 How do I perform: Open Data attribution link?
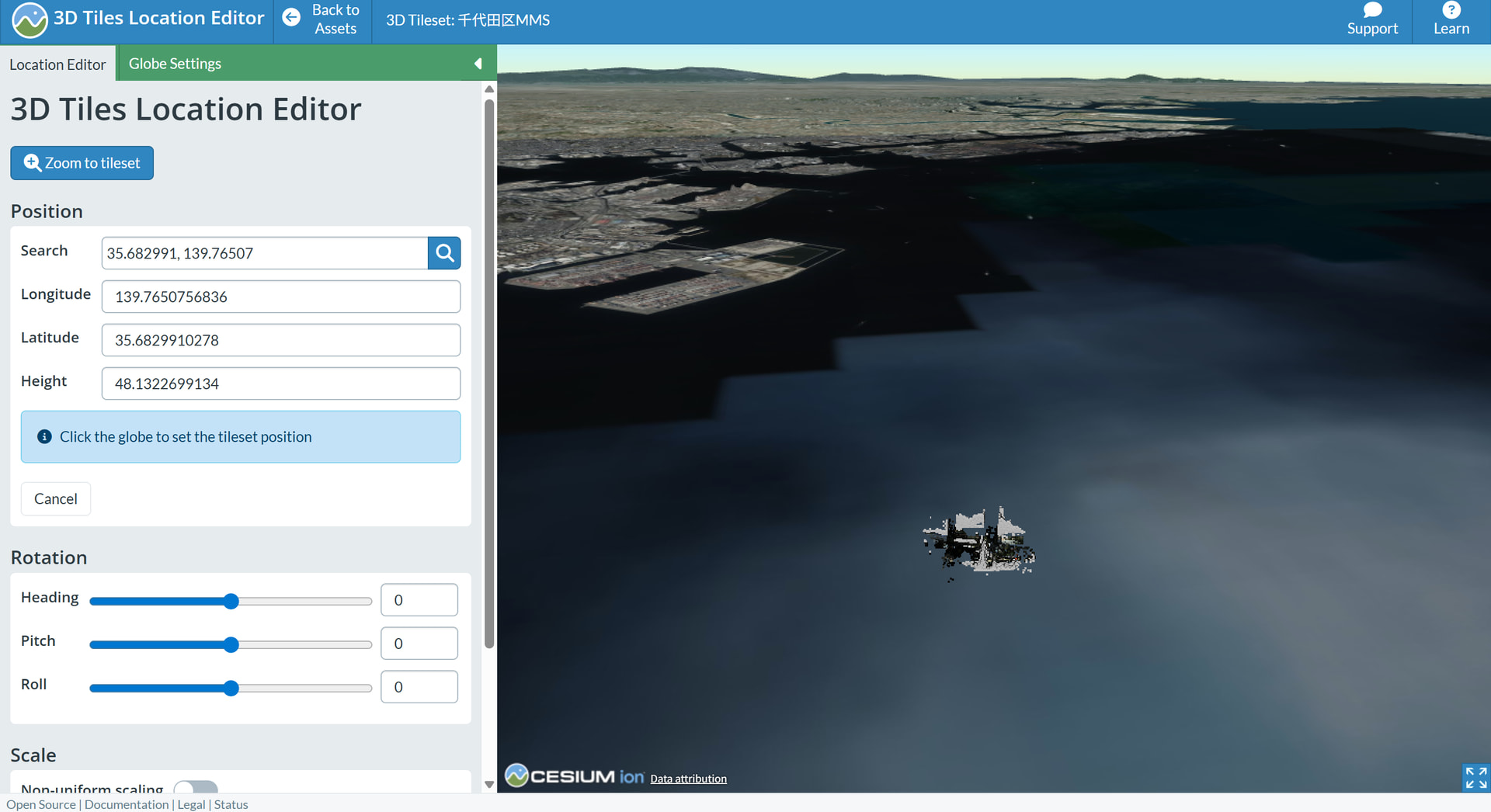click(x=689, y=779)
